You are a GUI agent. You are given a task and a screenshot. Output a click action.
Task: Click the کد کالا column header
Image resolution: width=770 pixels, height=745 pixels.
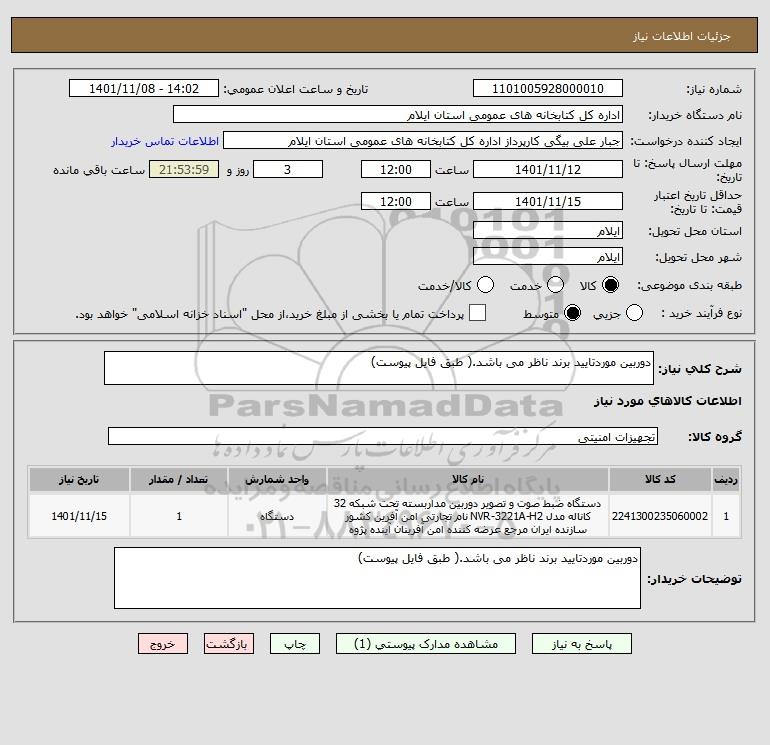click(660, 479)
